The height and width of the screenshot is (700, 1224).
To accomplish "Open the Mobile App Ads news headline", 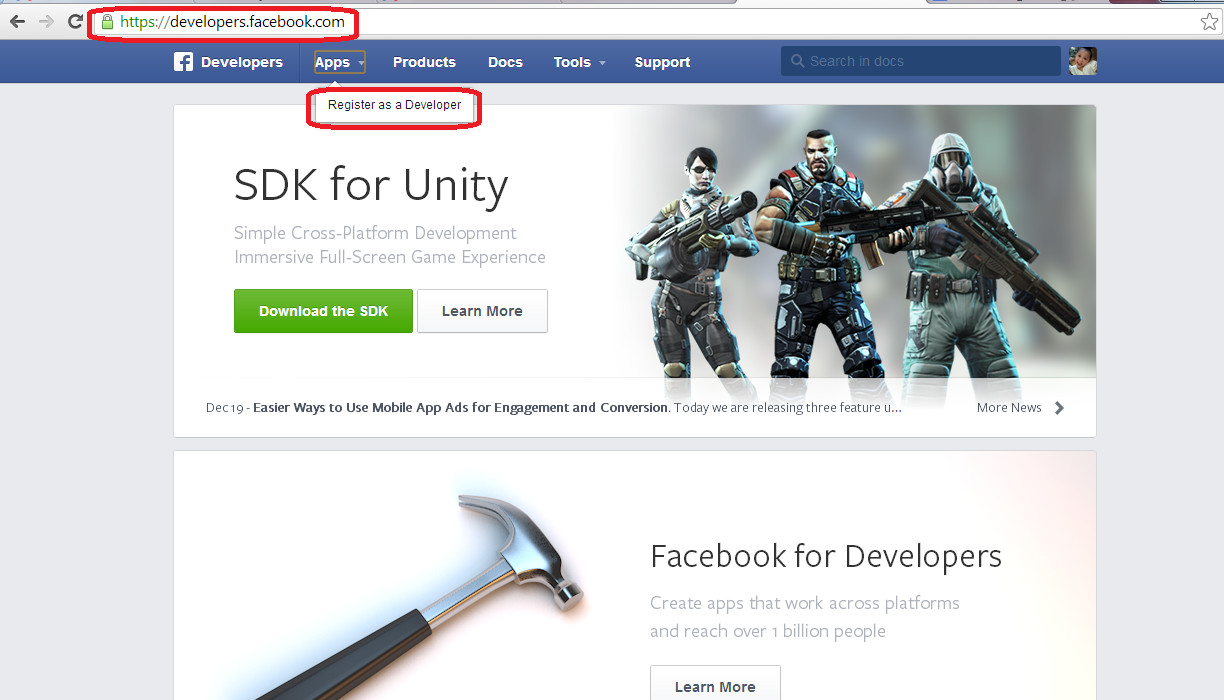I will point(460,408).
